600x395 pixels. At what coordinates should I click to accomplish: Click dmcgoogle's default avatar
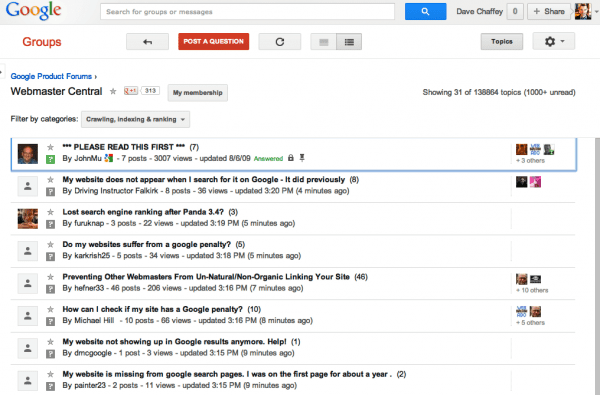28,348
